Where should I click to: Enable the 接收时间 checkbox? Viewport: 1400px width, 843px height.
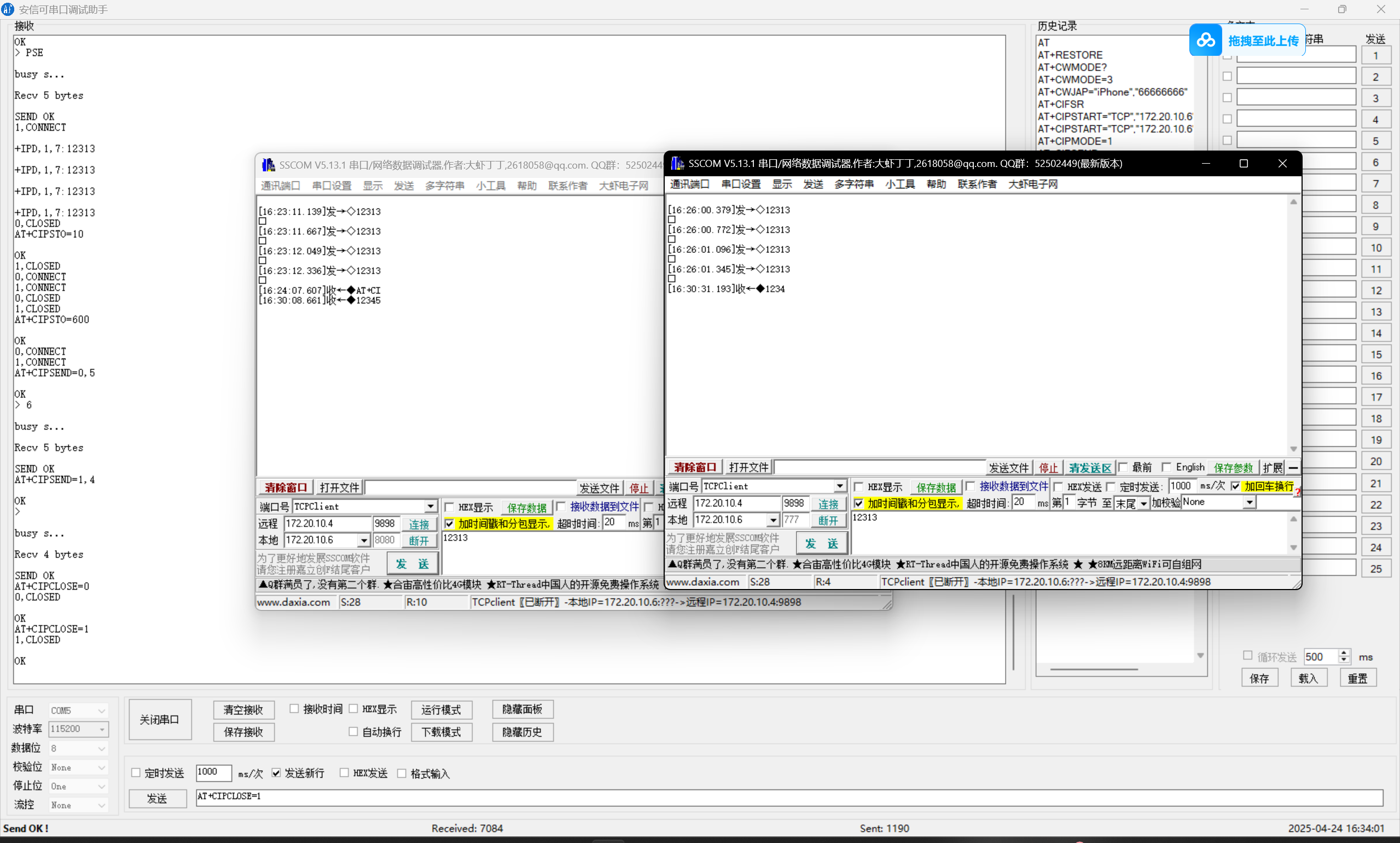[x=294, y=708]
